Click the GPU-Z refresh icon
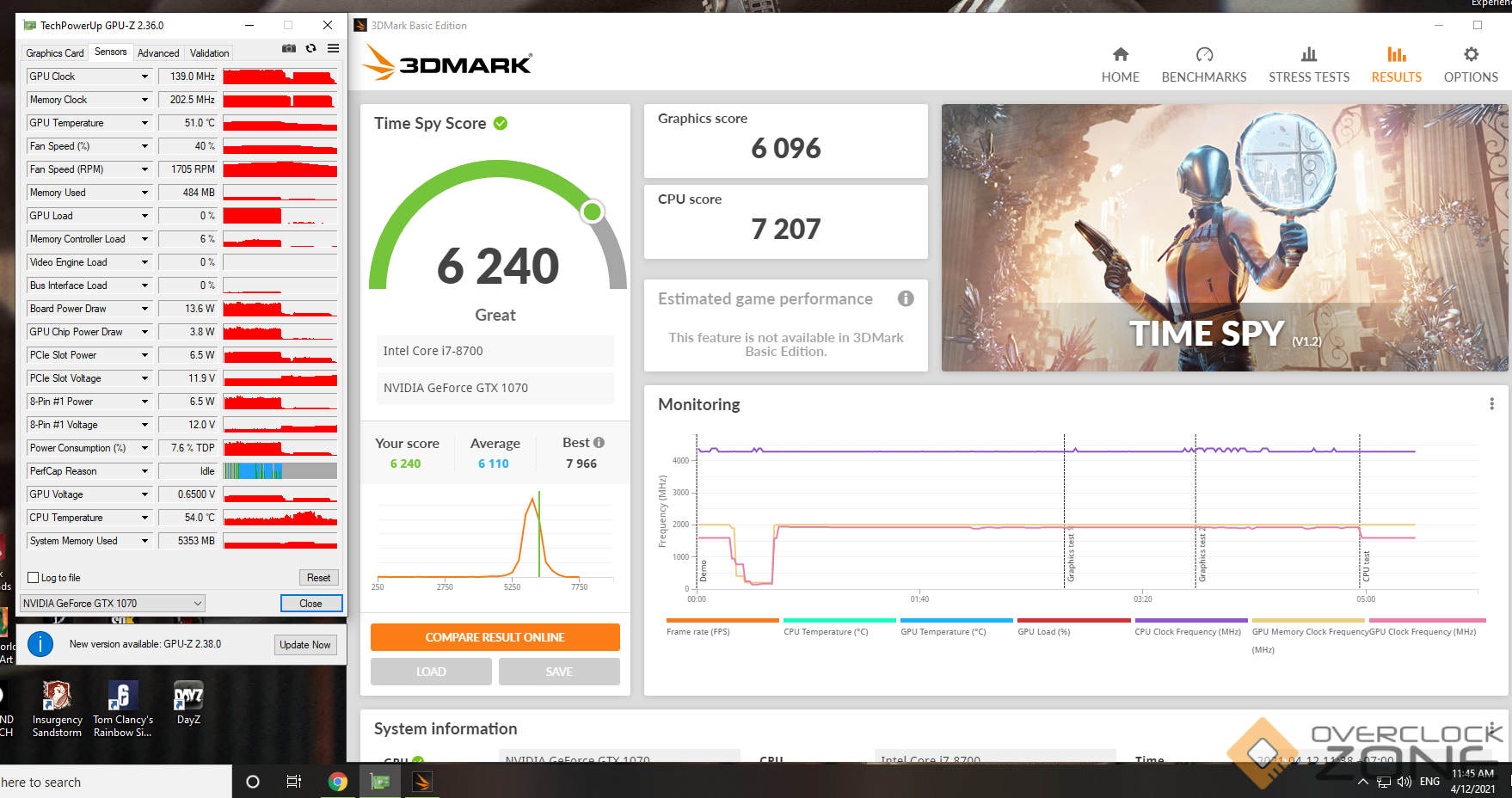The width and height of the screenshot is (1512, 798). point(311,49)
